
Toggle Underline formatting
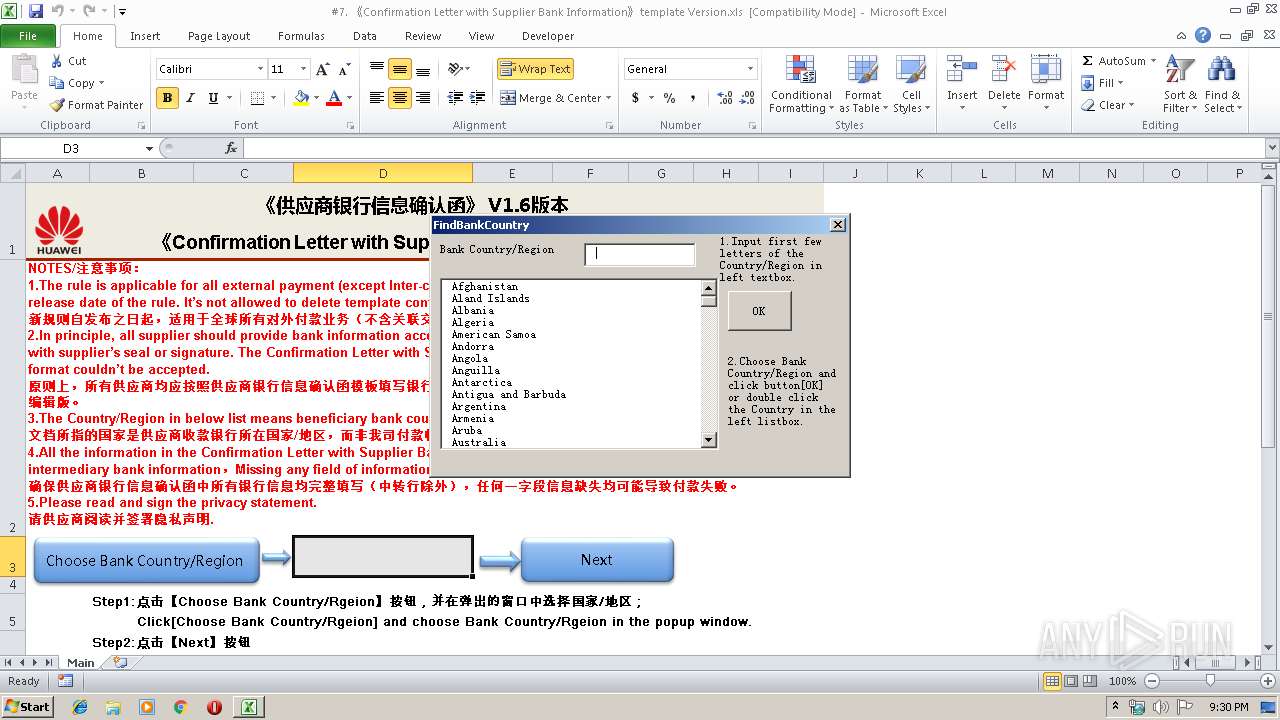(x=213, y=98)
